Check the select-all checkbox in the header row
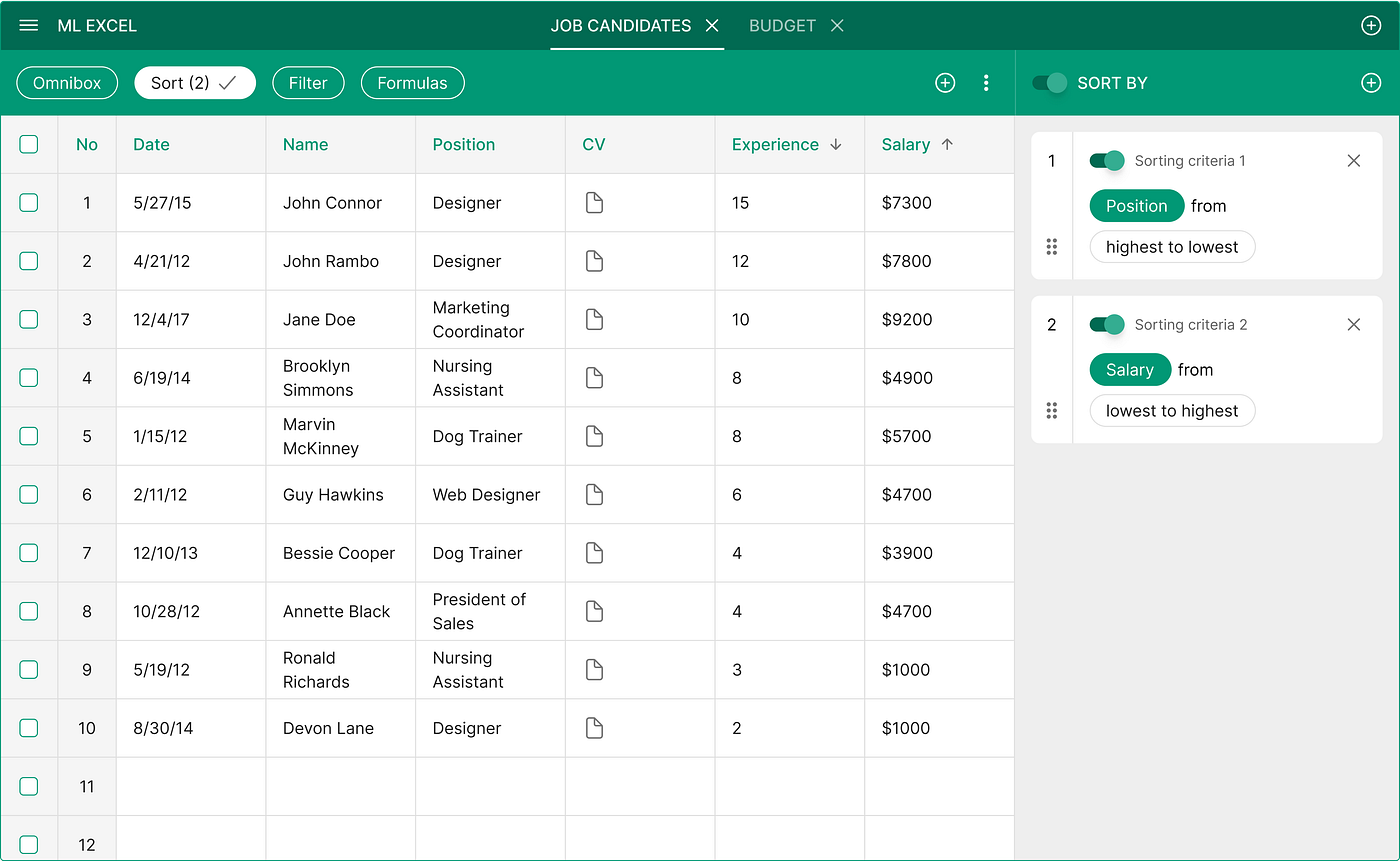Screen dimensions: 1400x861 coord(29,144)
